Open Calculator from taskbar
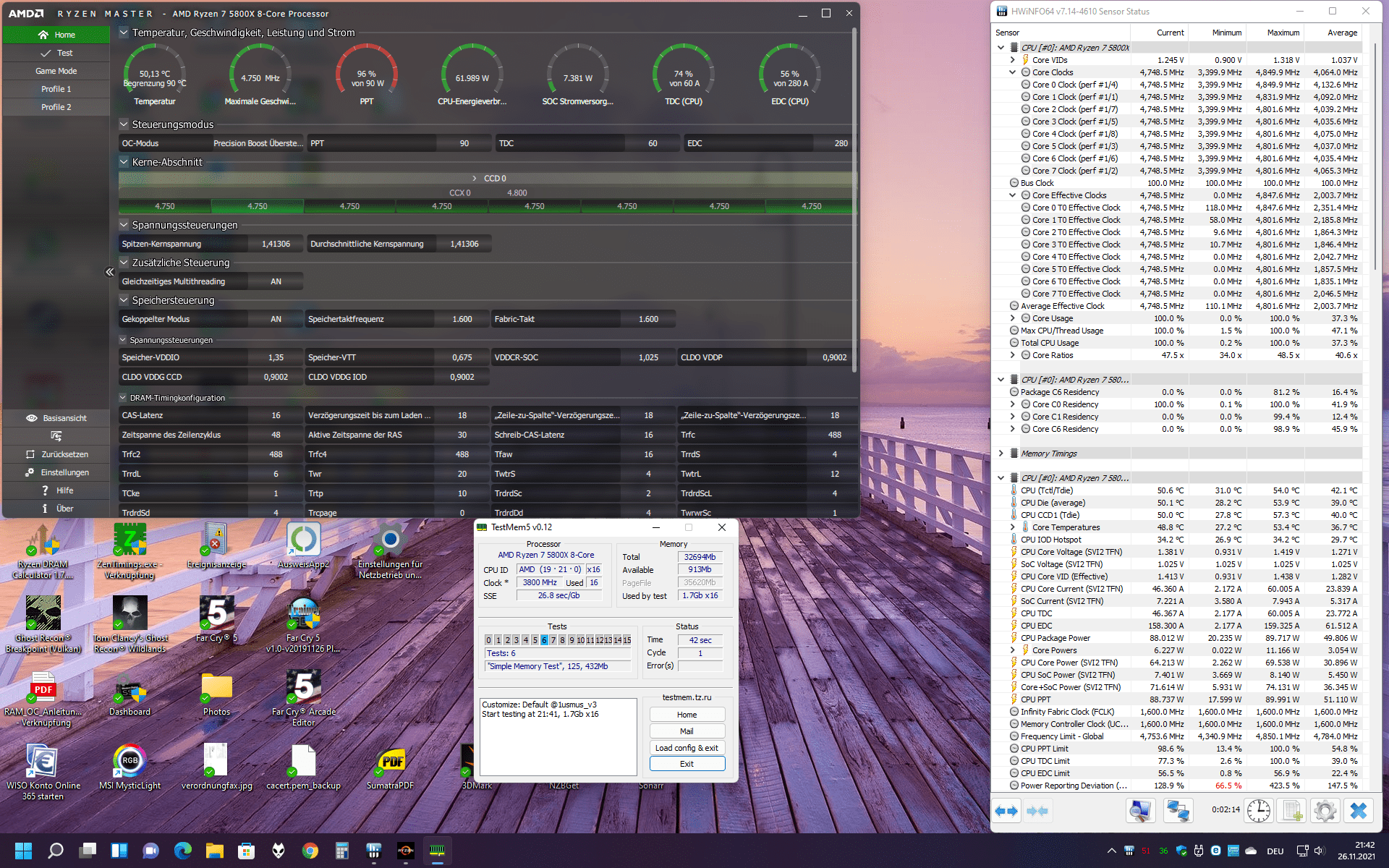The height and width of the screenshot is (868, 1389). coord(342,851)
